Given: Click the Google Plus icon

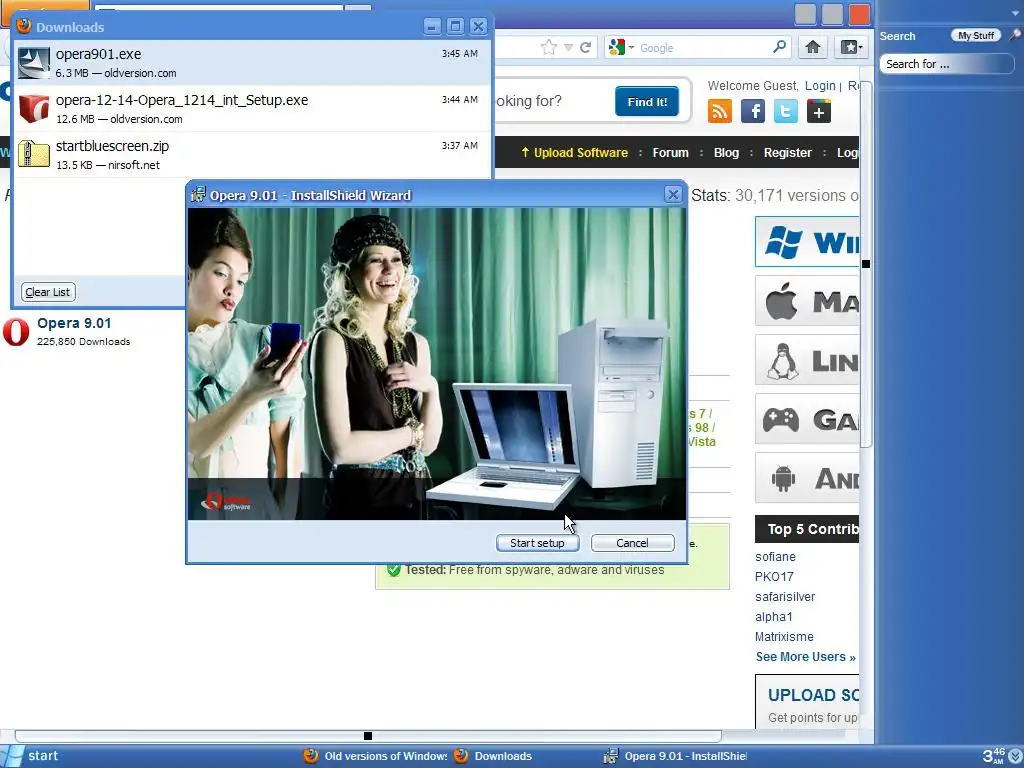Looking at the screenshot, I should pyautogui.click(x=818, y=111).
